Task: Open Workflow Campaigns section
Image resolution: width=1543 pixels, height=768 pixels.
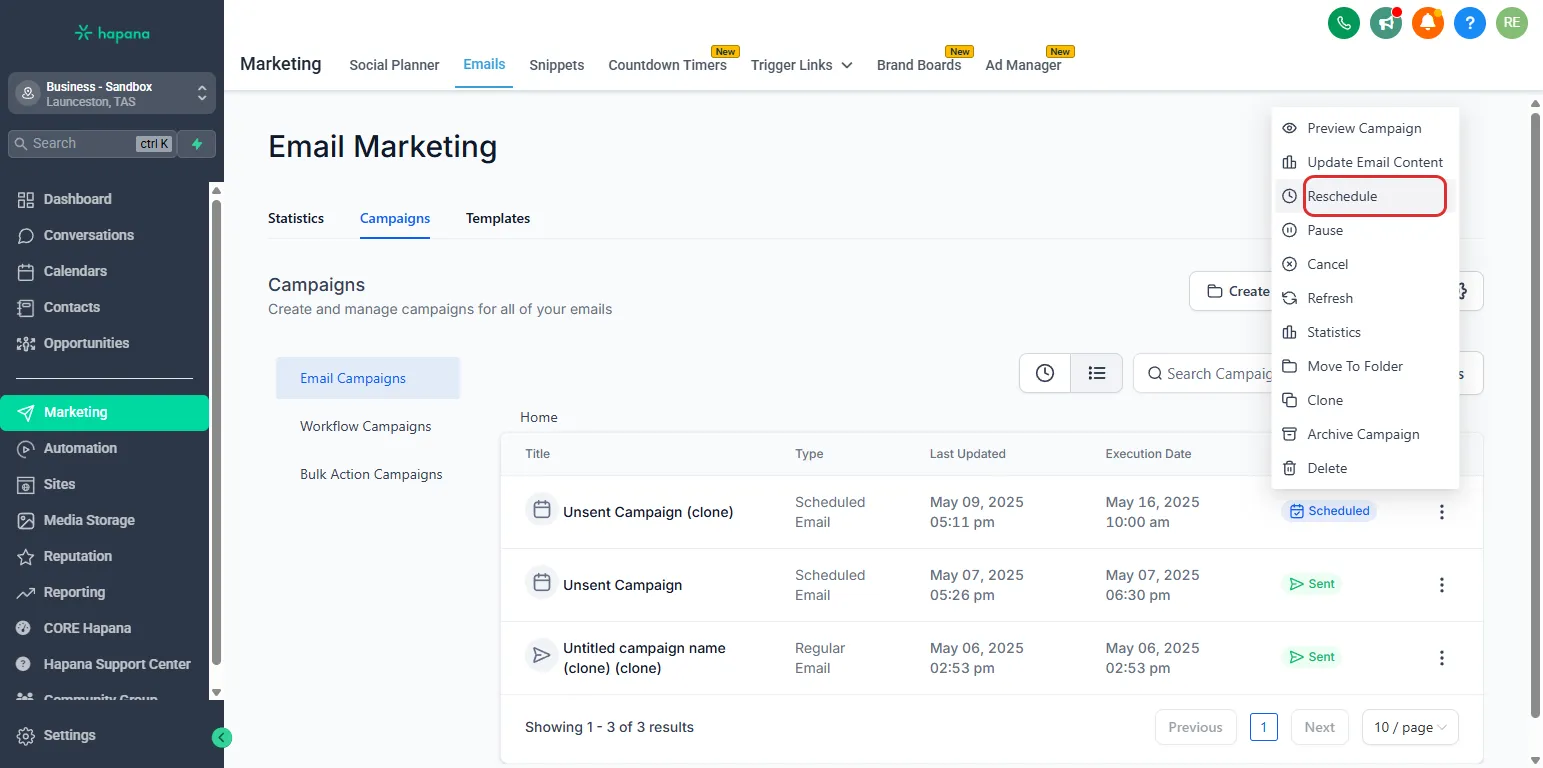Action: click(x=366, y=426)
